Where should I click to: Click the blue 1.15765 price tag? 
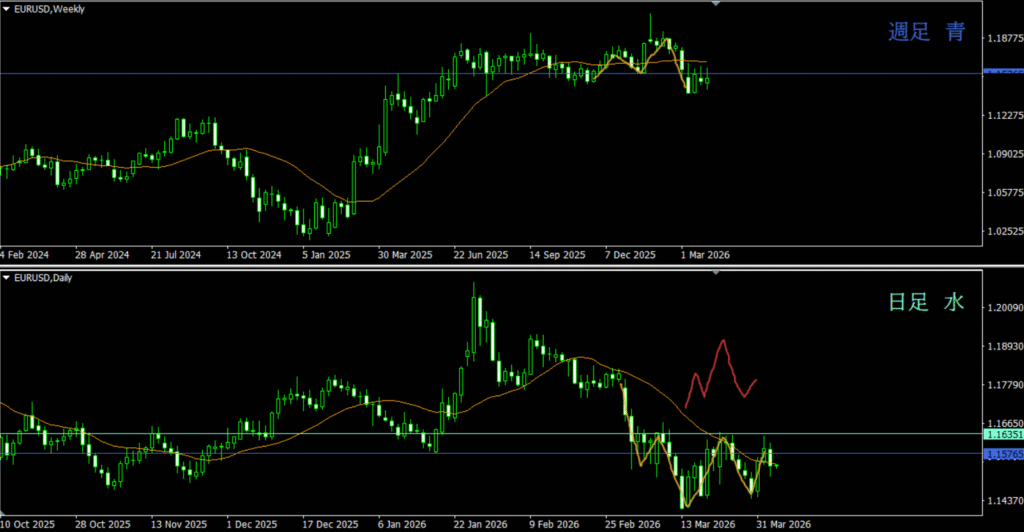coord(1003,455)
